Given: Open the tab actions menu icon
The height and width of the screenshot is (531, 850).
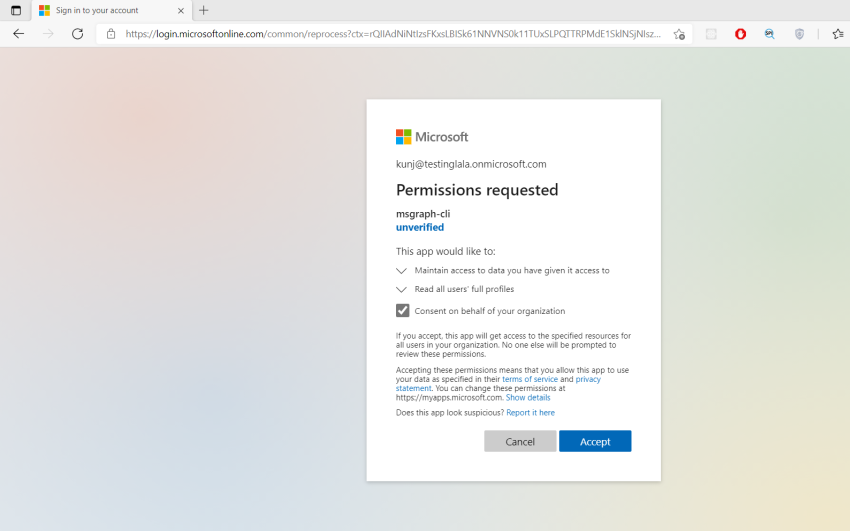Looking at the screenshot, I should (x=16, y=10).
